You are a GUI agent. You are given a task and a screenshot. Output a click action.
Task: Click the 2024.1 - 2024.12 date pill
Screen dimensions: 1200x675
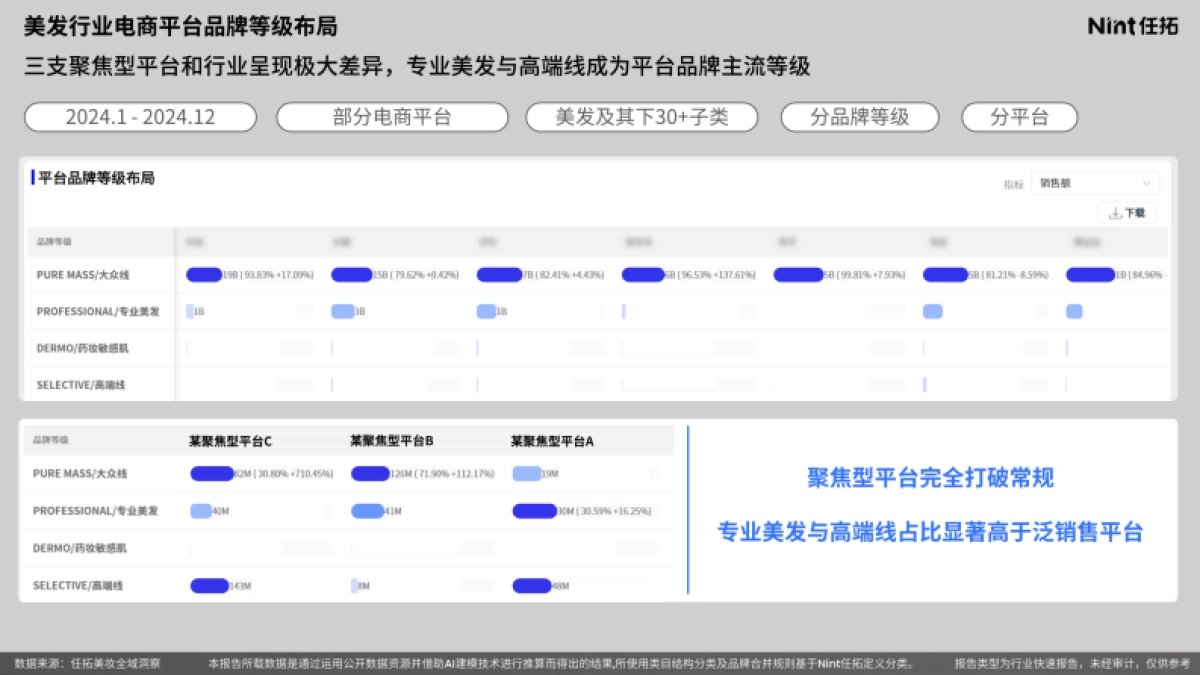point(140,117)
